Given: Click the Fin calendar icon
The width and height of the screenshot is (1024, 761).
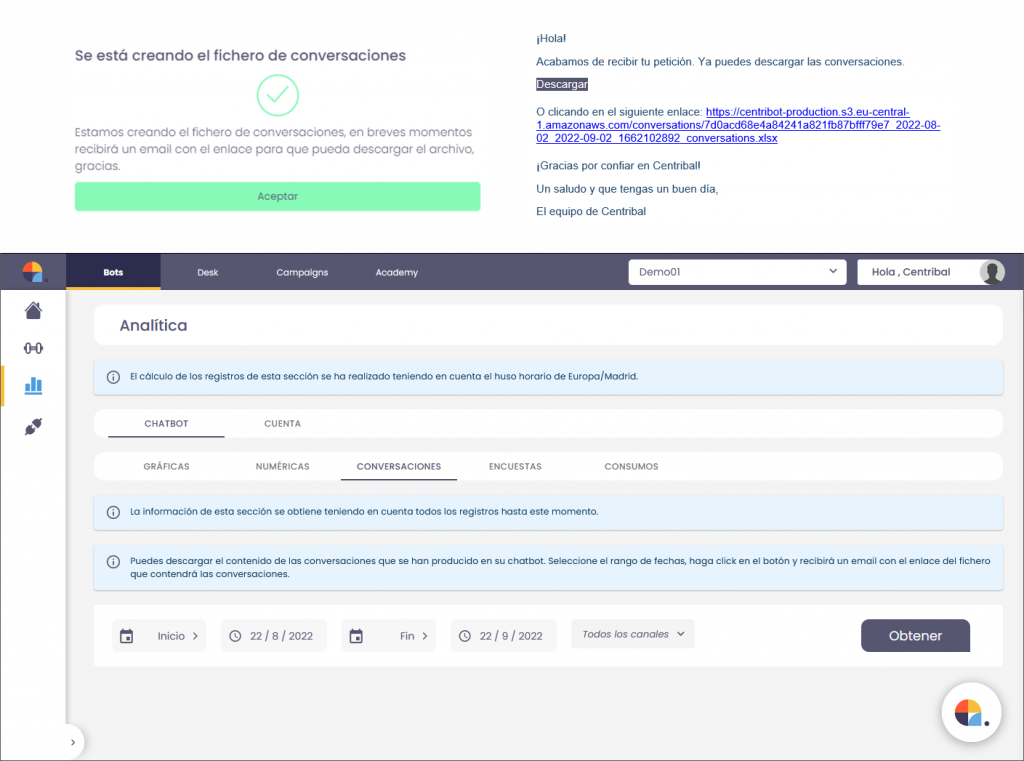Looking at the screenshot, I should coord(357,636).
